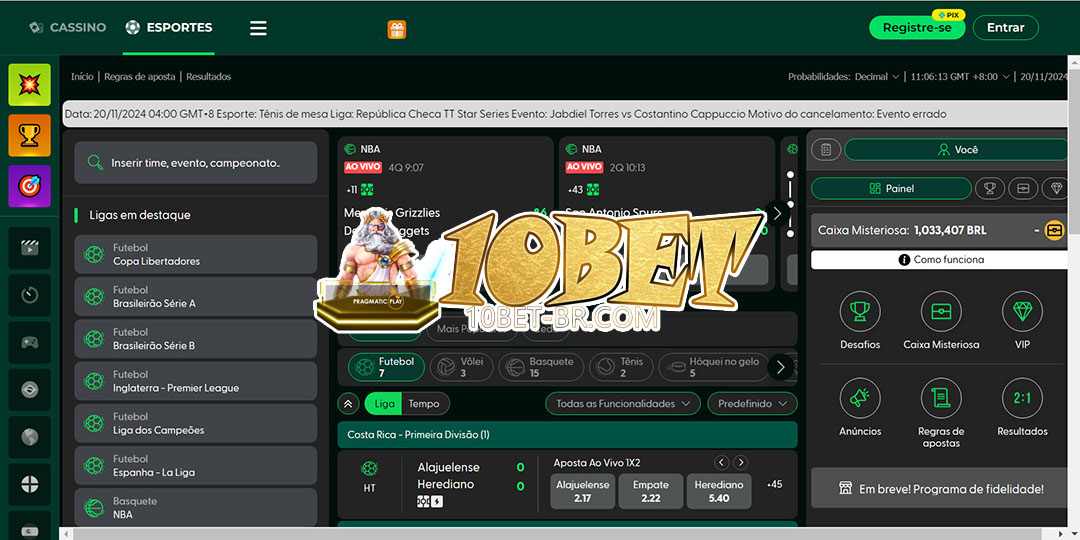
Task: Open Regras de aposta link
Action: click(x=140, y=76)
